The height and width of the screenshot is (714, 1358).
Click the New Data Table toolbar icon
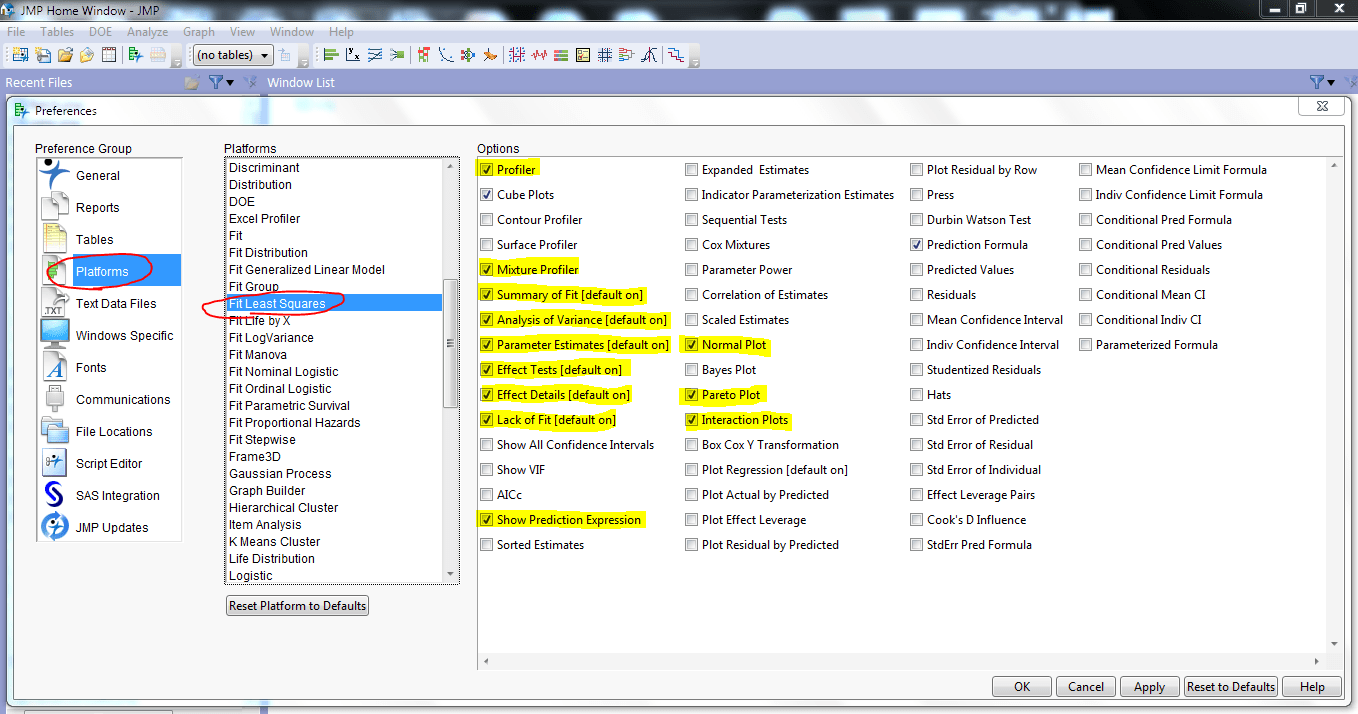click(x=20, y=55)
